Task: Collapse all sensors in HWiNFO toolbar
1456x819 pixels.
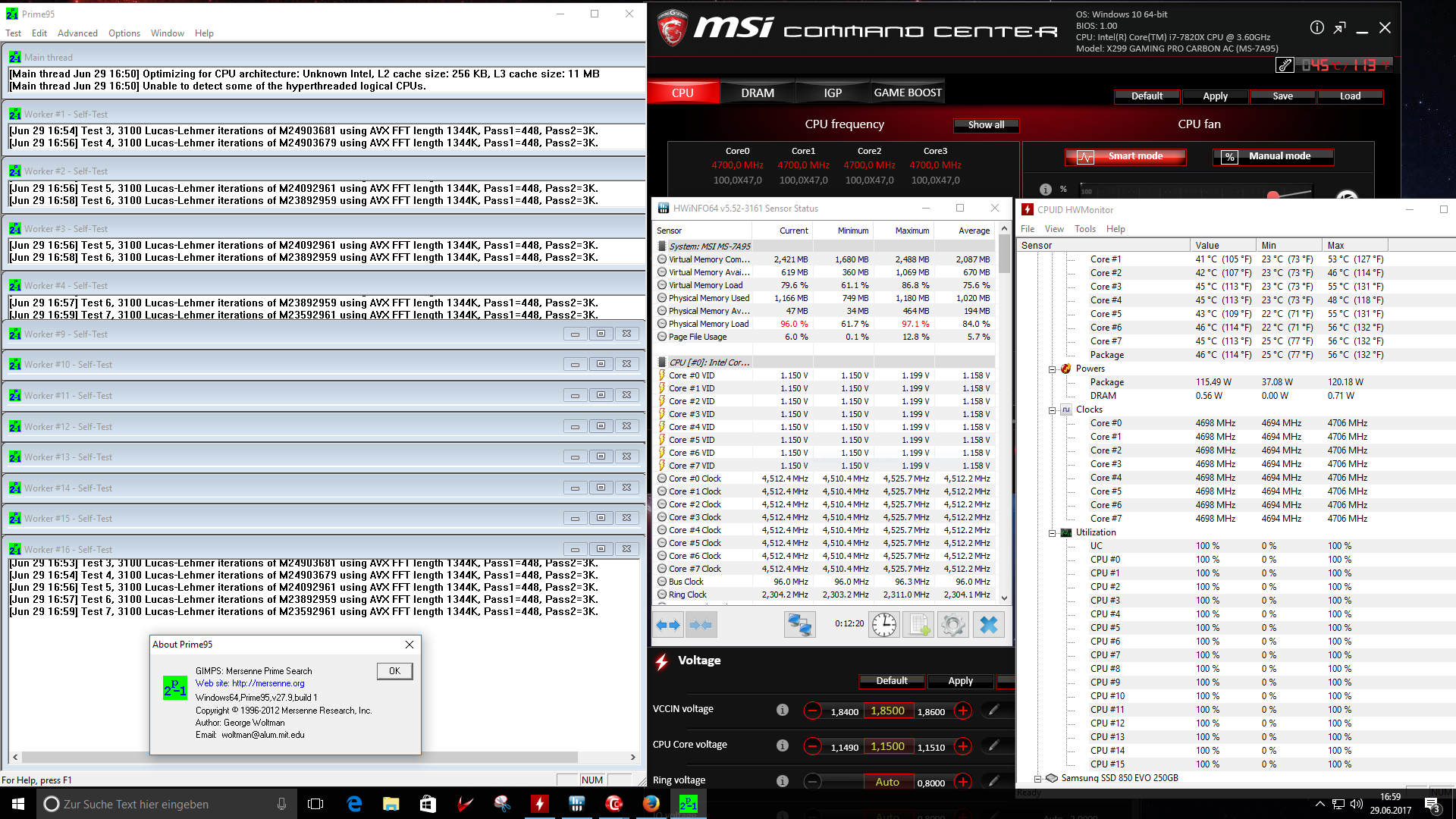Action: tap(701, 625)
